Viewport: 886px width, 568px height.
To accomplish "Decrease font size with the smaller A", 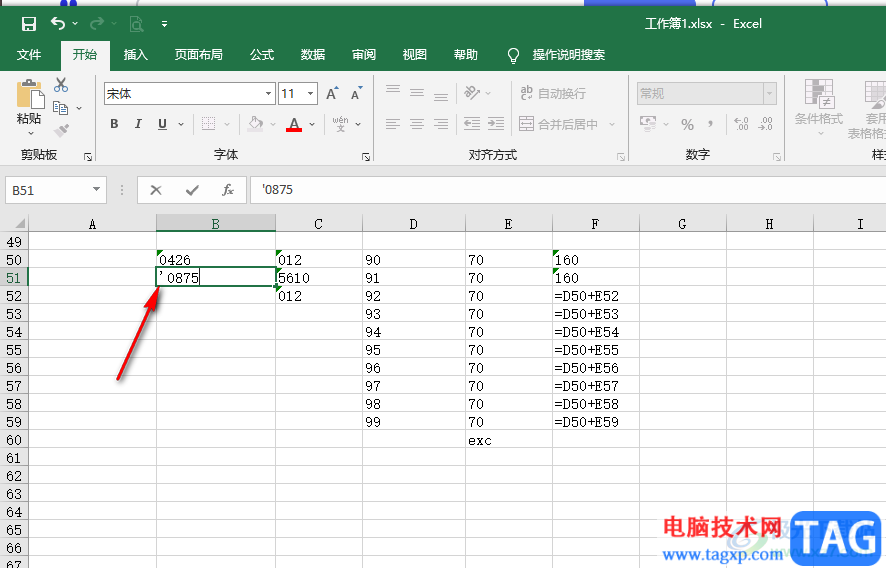I will click(x=356, y=94).
